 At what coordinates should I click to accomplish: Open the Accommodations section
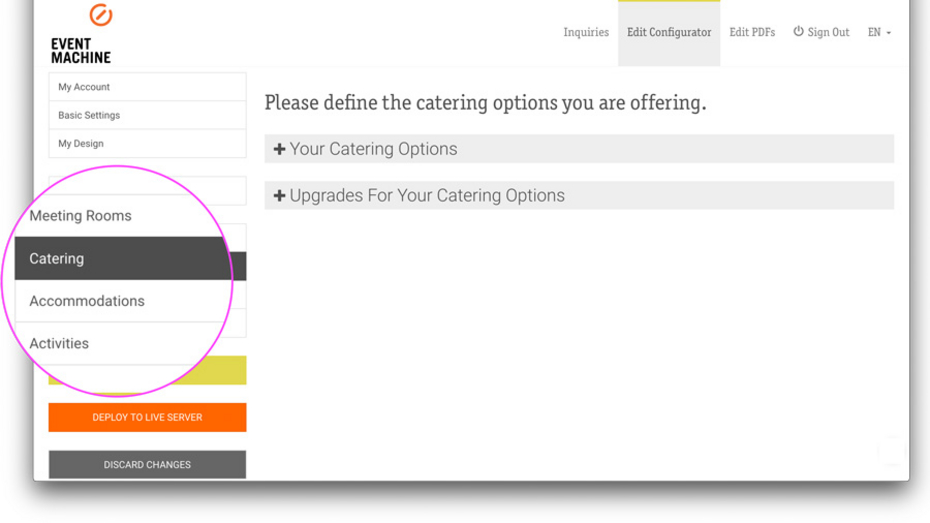click(87, 301)
